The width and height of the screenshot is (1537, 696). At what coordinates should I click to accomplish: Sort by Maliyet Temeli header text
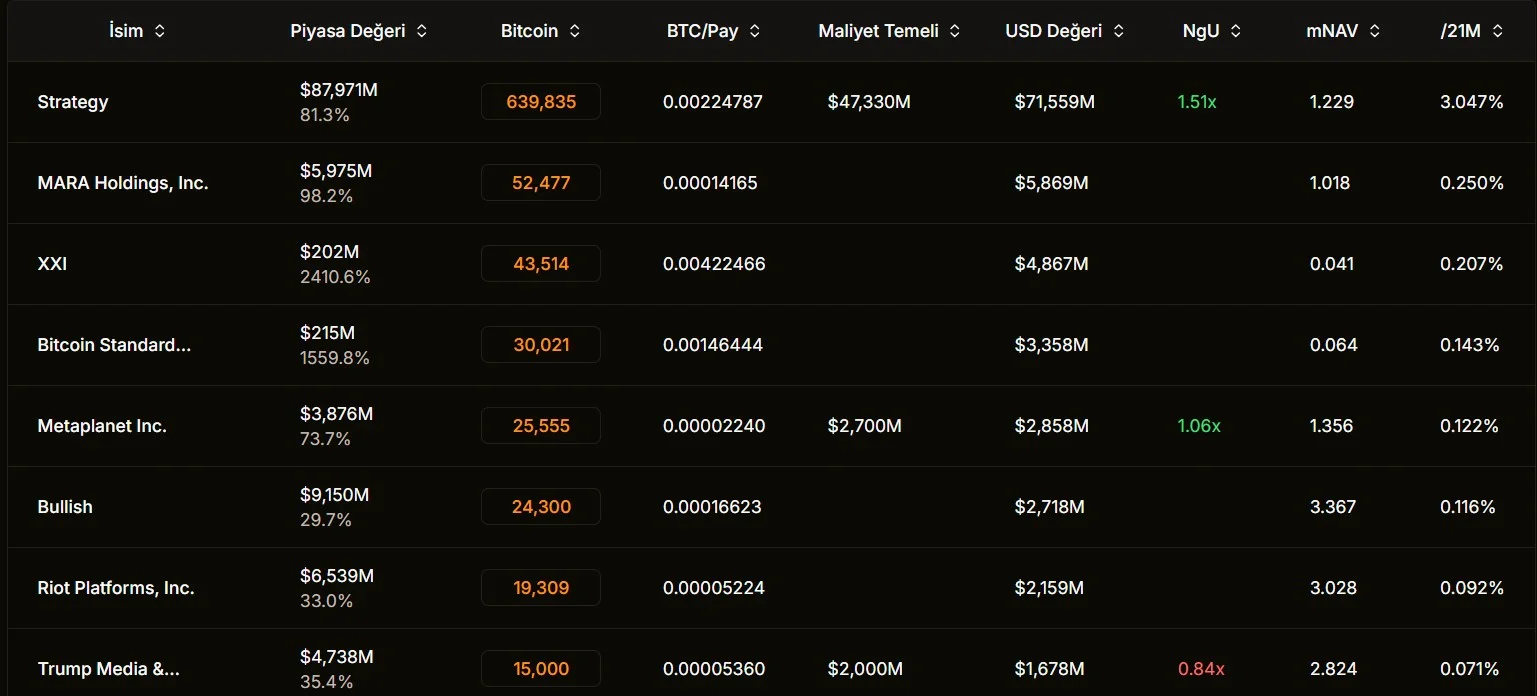878,31
